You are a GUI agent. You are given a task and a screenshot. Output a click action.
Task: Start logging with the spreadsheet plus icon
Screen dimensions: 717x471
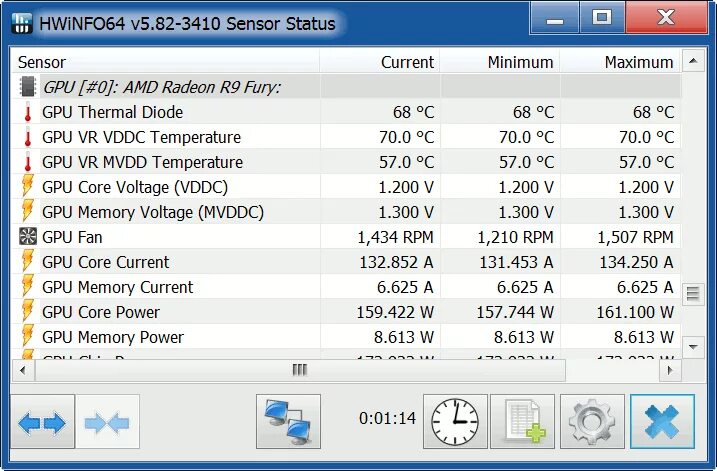click(523, 422)
